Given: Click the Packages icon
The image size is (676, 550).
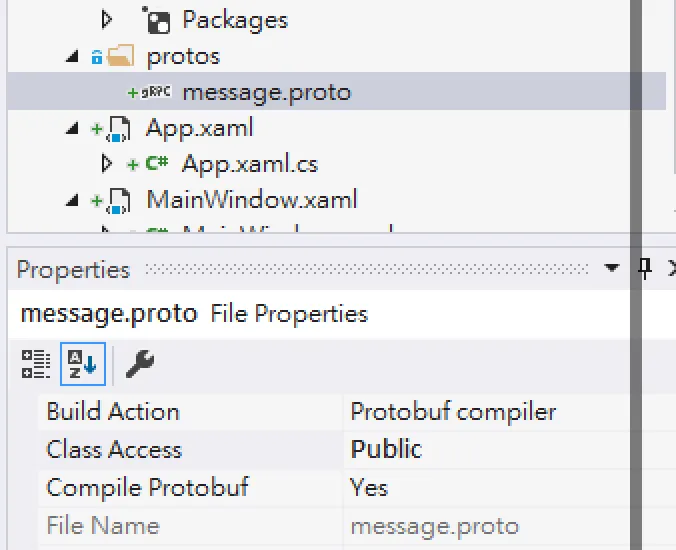Looking at the screenshot, I should point(157,19).
